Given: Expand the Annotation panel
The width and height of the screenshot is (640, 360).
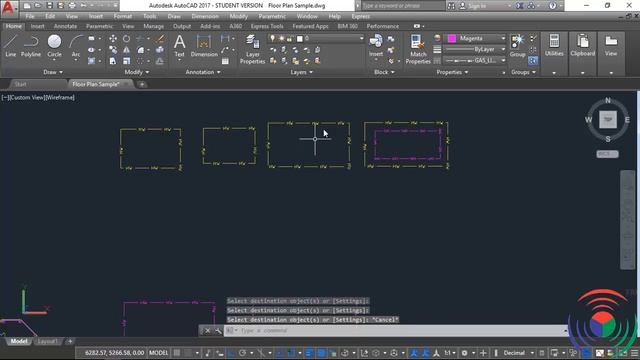Looking at the screenshot, I should [x=203, y=72].
